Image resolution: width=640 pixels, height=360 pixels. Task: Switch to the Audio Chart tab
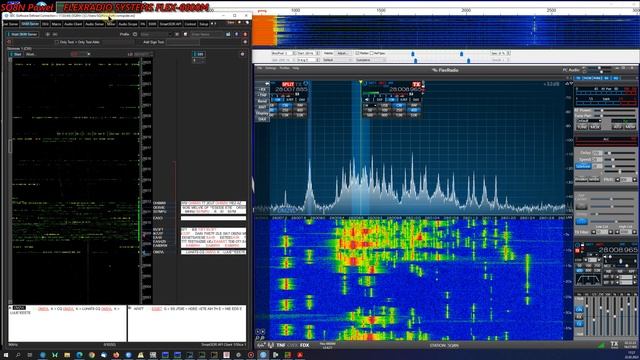pos(73,24)
